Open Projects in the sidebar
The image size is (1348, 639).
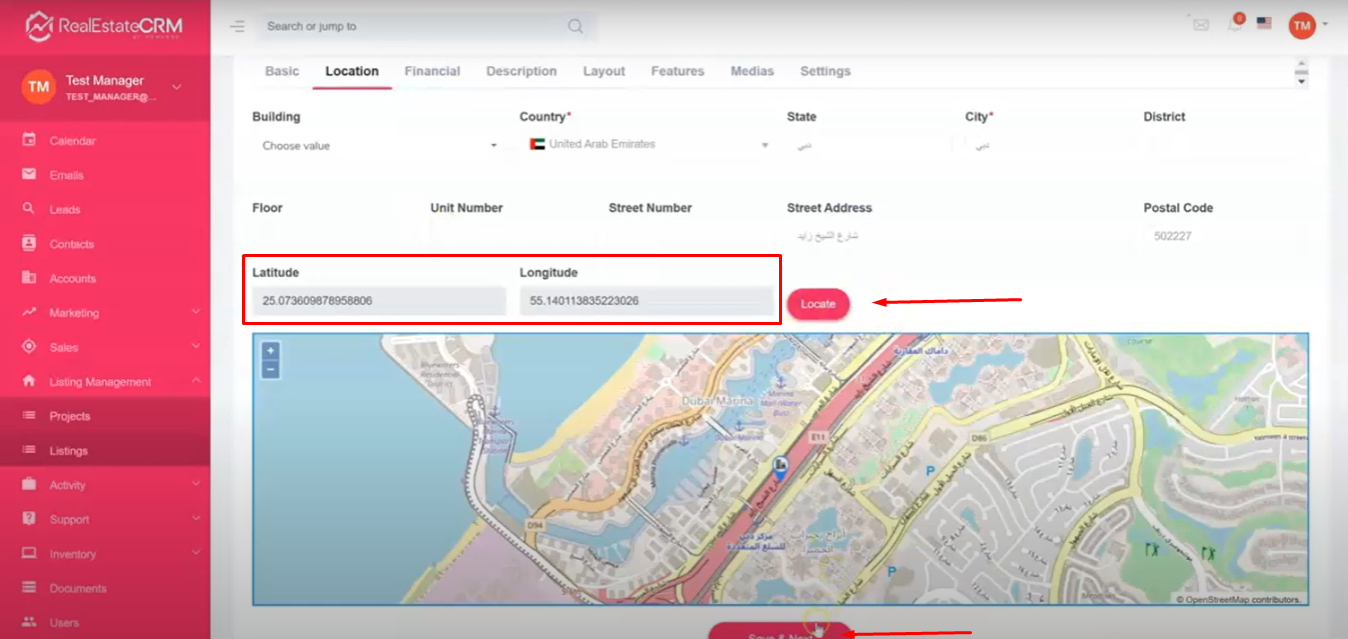tap(70, 416)
